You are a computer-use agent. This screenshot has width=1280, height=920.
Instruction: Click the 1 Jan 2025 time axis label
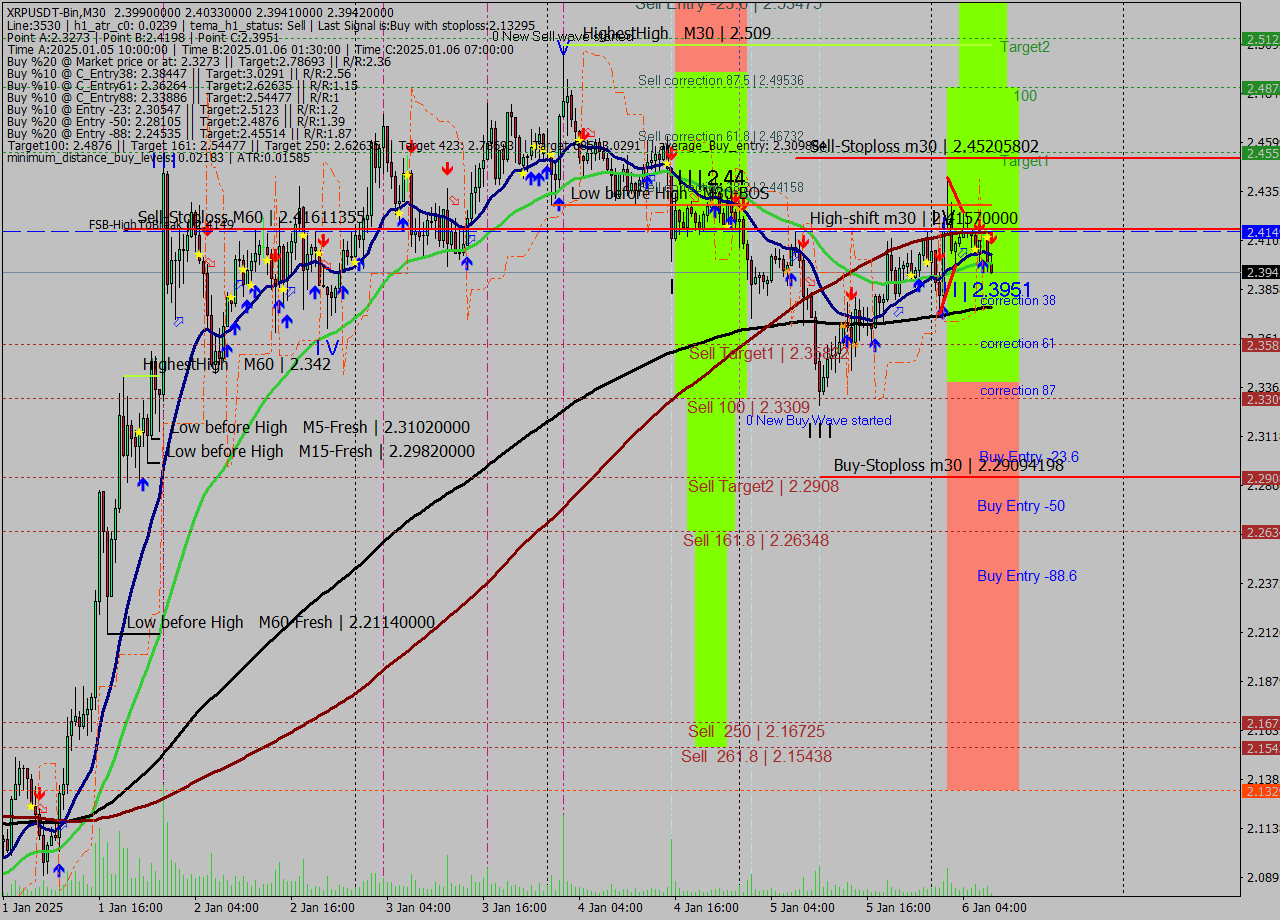coord(32,908)
